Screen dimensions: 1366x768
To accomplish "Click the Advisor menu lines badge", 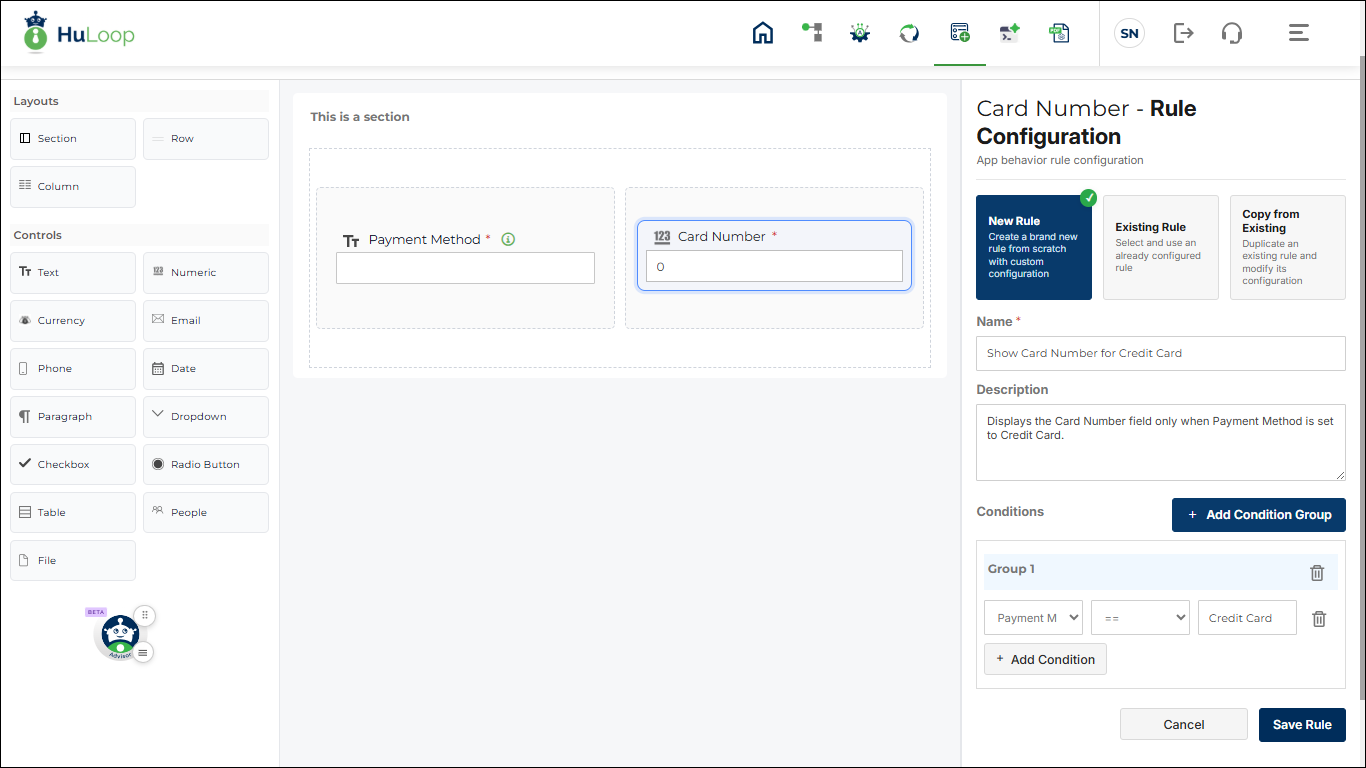I will pyautogui.click(x=143, y=652).
